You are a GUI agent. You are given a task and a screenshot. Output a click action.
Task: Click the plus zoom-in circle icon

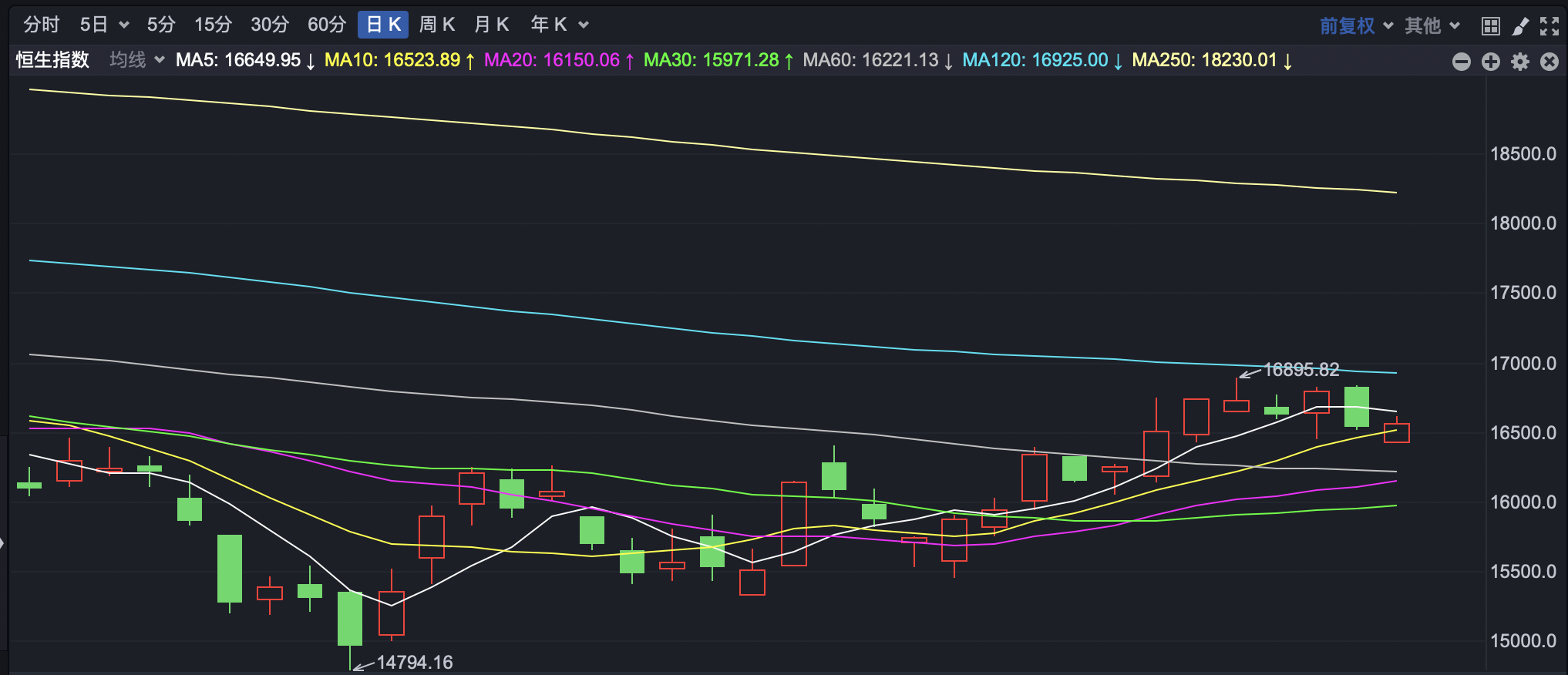click(x=1490, y=62)
